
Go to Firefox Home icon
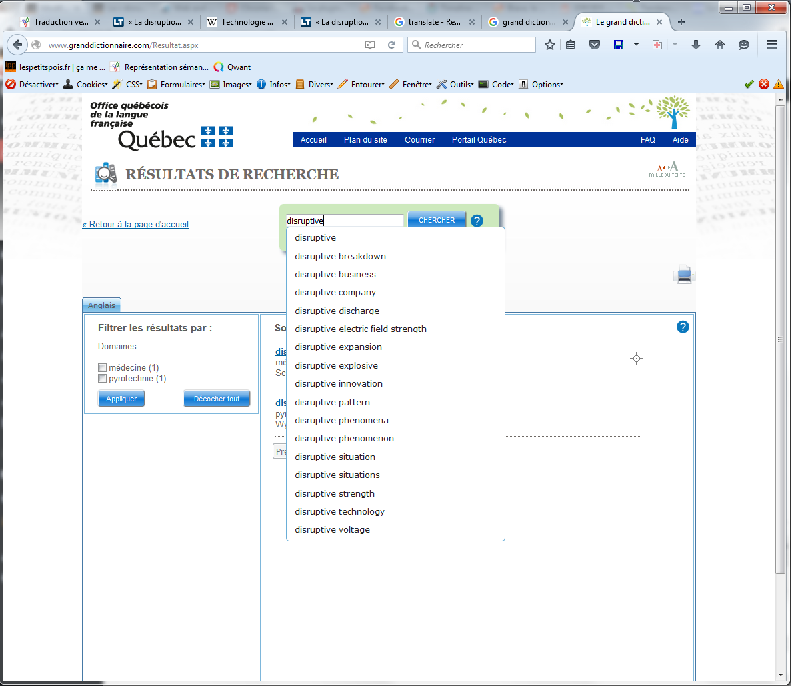(720, 45)
